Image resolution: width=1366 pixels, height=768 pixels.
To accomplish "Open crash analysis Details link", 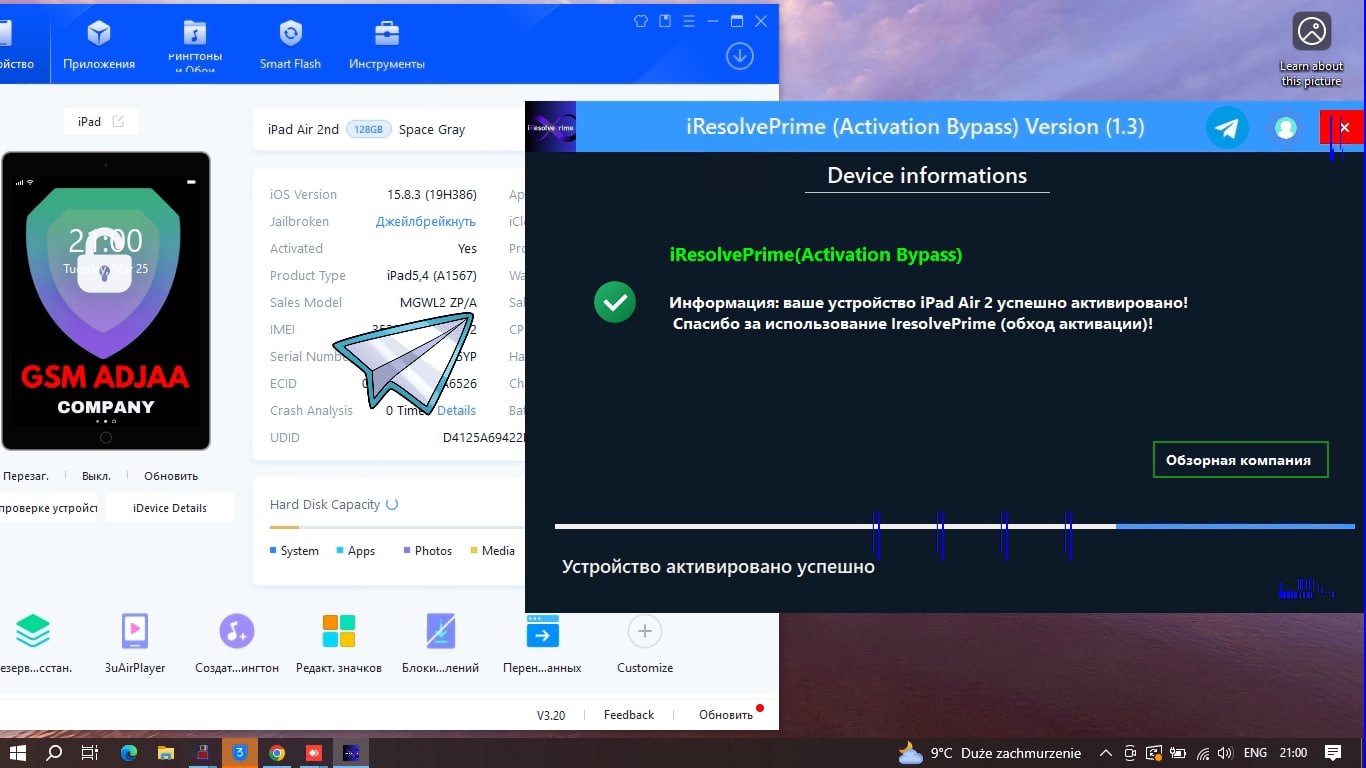I will click(456, 411).
